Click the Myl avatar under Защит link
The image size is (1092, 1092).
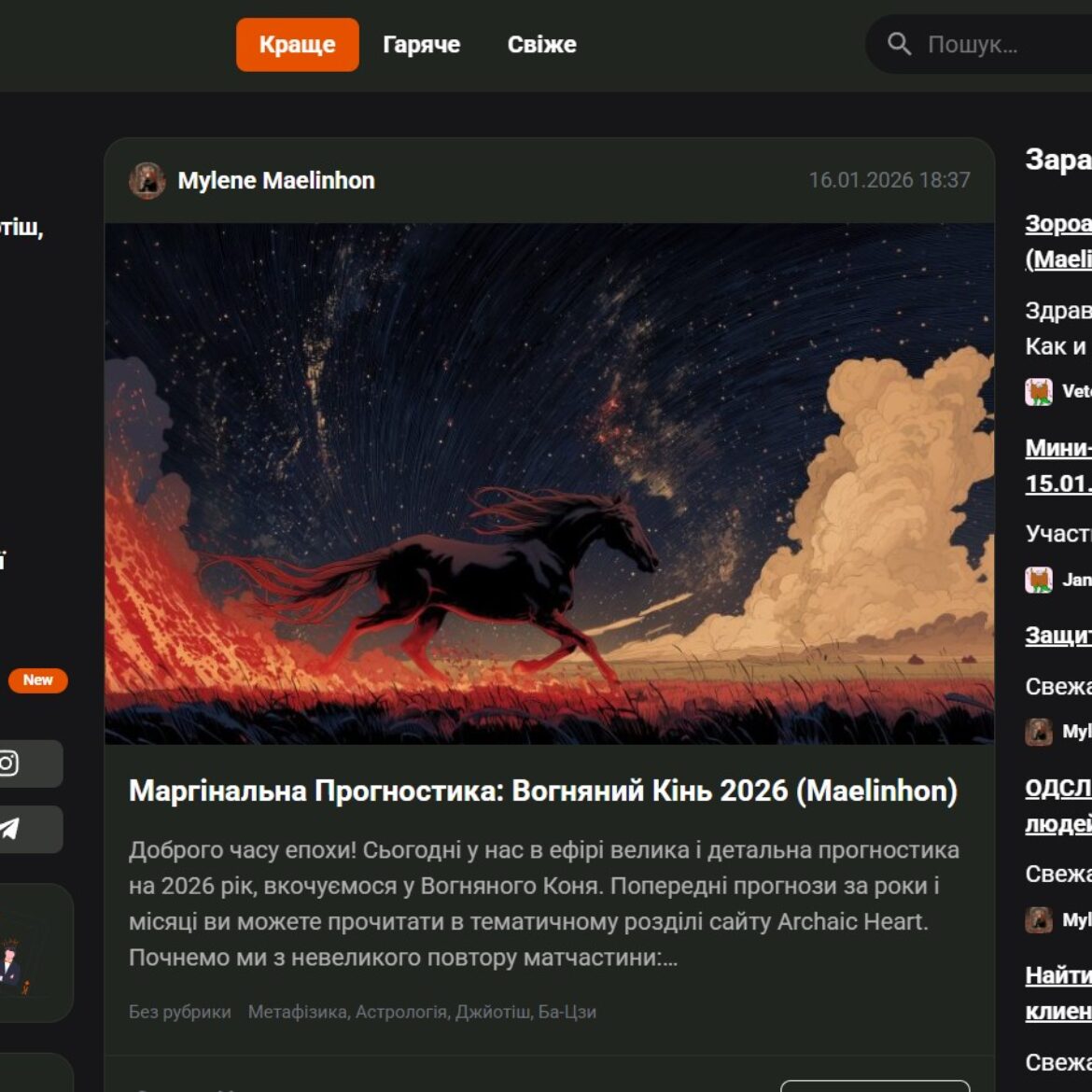coord(1039,732)
